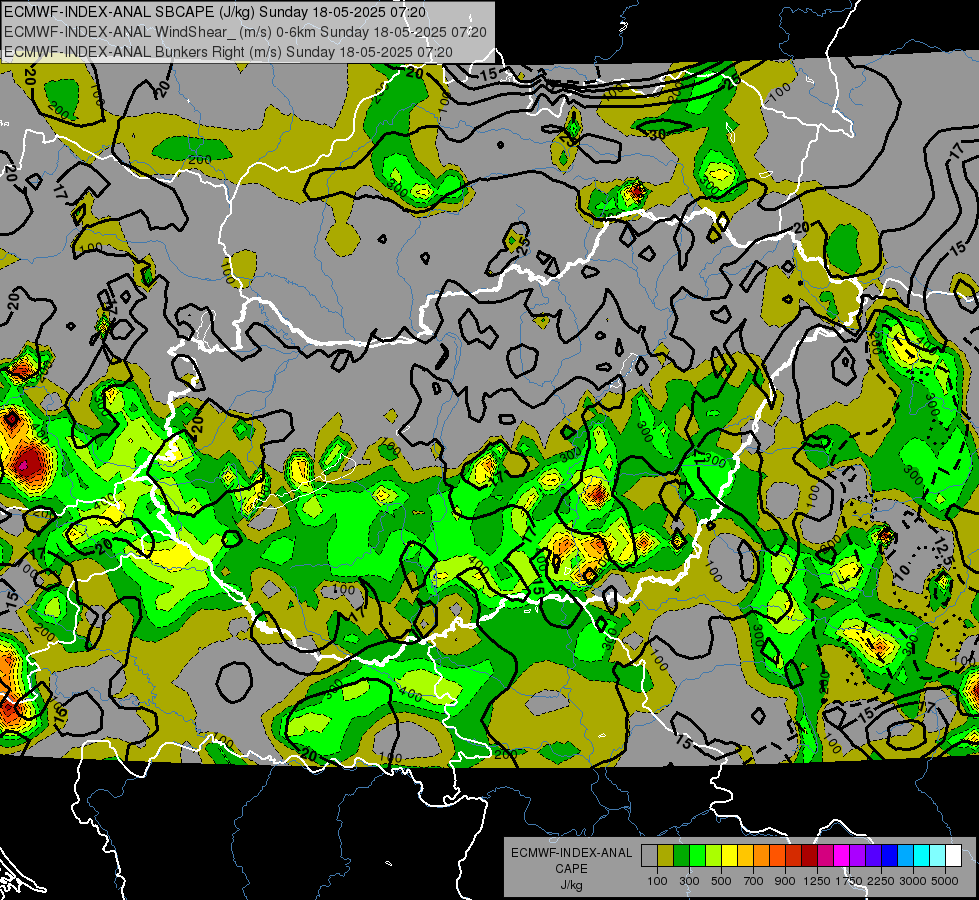The width and height of the screenshot is (979, 900).
Task: Click the legend scale value 100
Action: coord(657,881)
